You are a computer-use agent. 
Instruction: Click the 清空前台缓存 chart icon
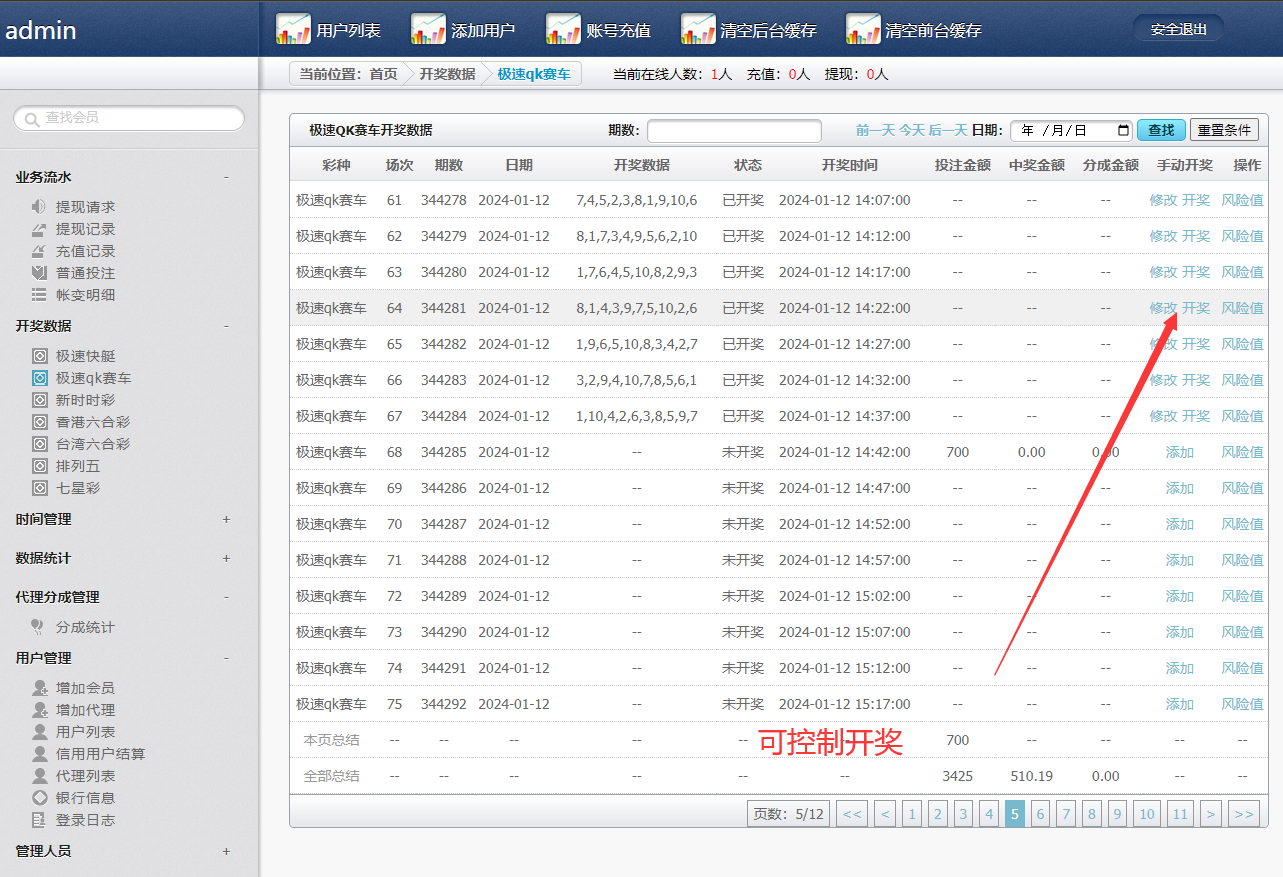point(863,29)
